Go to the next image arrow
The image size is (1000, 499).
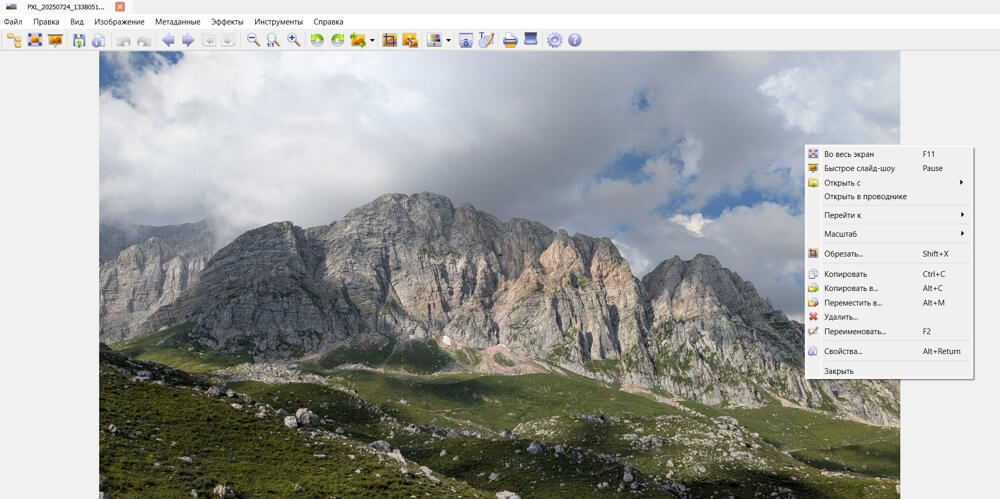[x=188, y=40]
